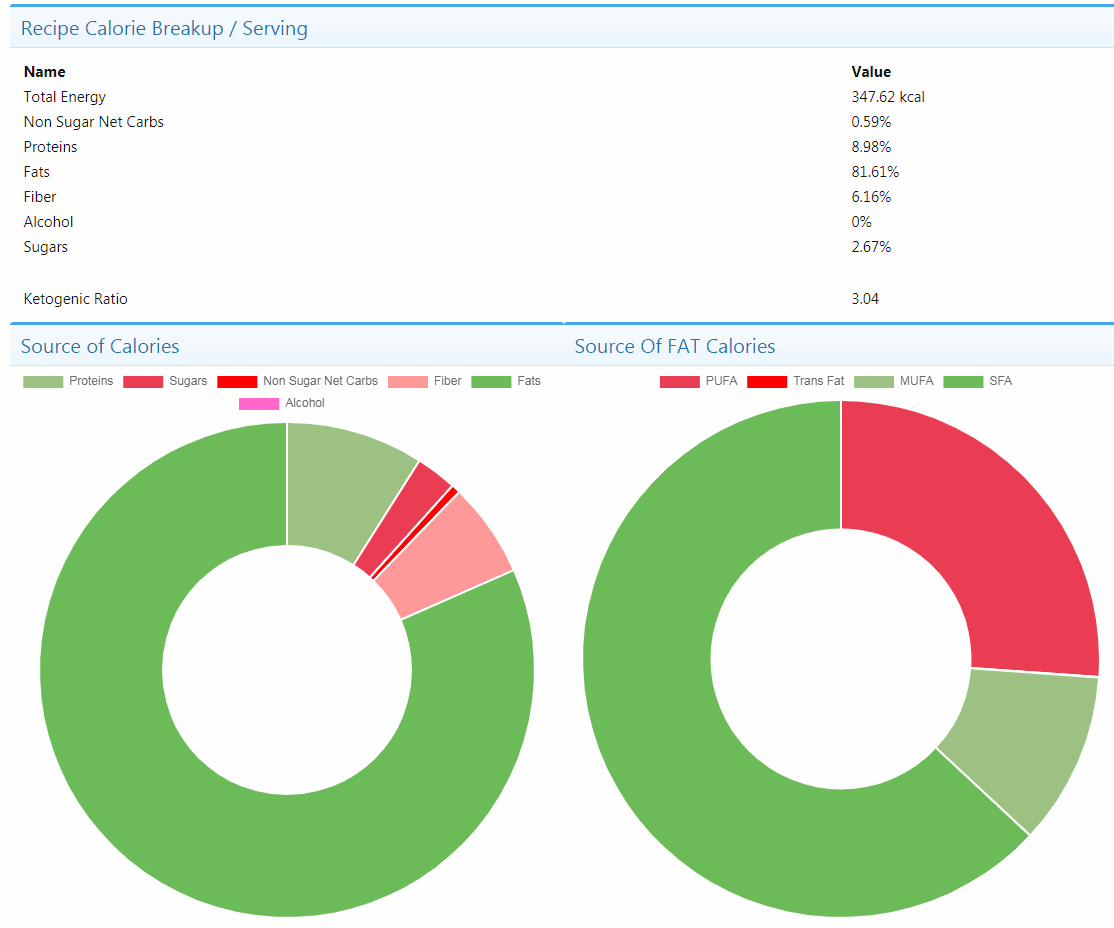Viewport: 1114px width, 928px height.
Task: Select the "Fiber" row label in the table
Action: pyautogui.click(x=40, y=197)
